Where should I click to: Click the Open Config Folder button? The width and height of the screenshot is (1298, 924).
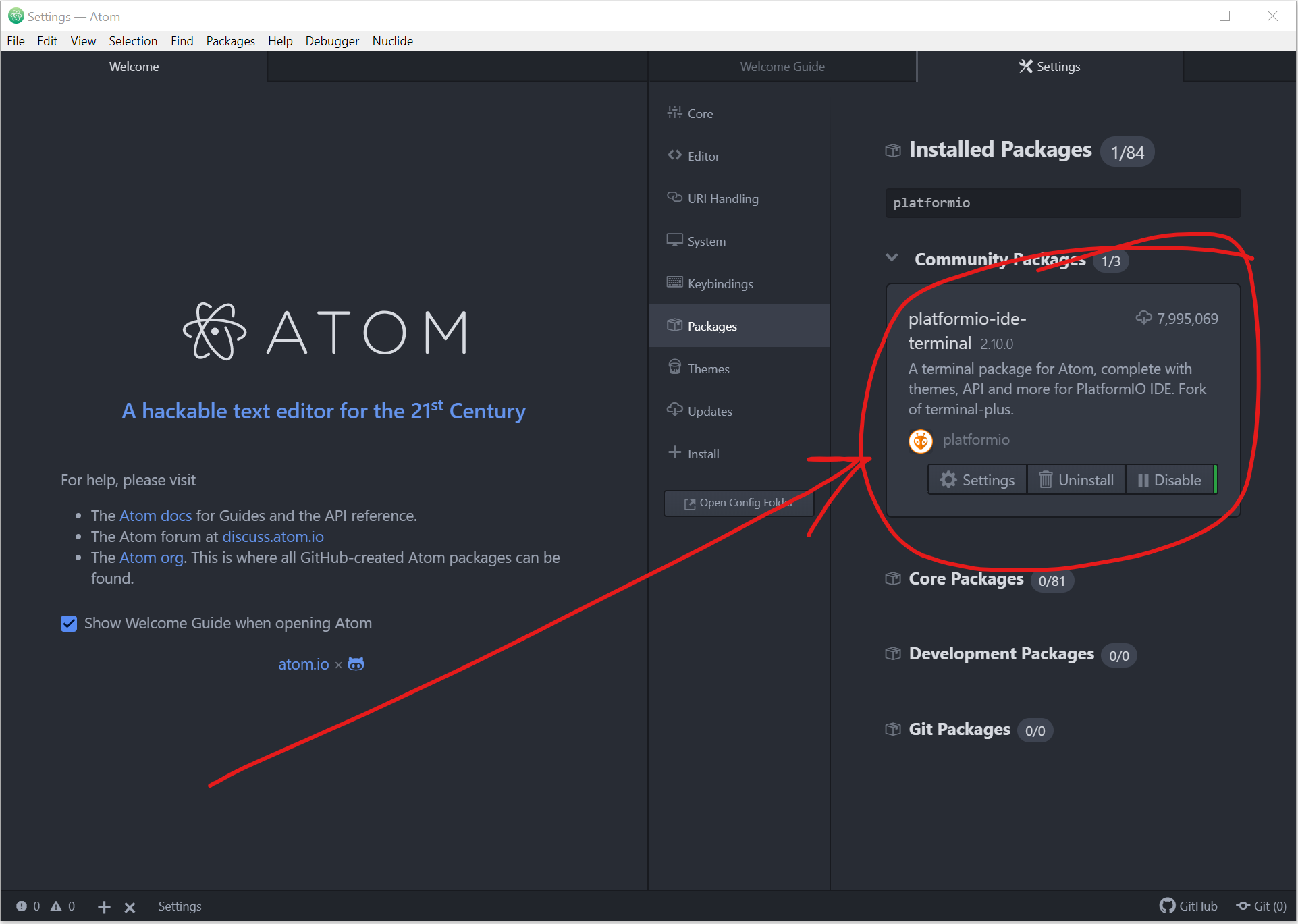point(738,503)
